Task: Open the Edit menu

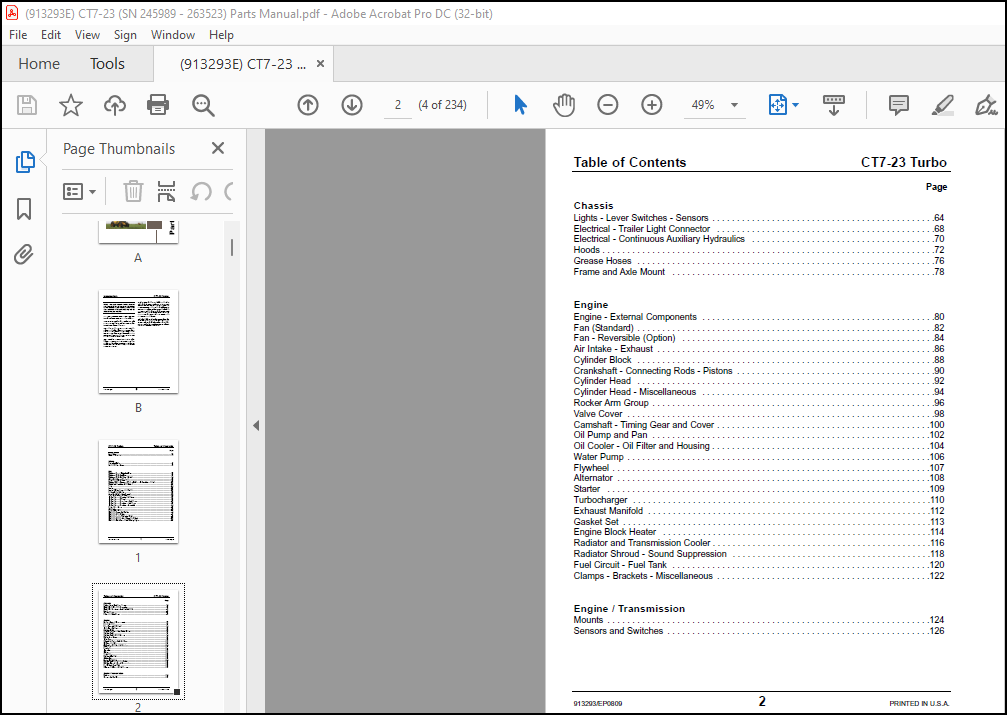Action: coord(51,35)
